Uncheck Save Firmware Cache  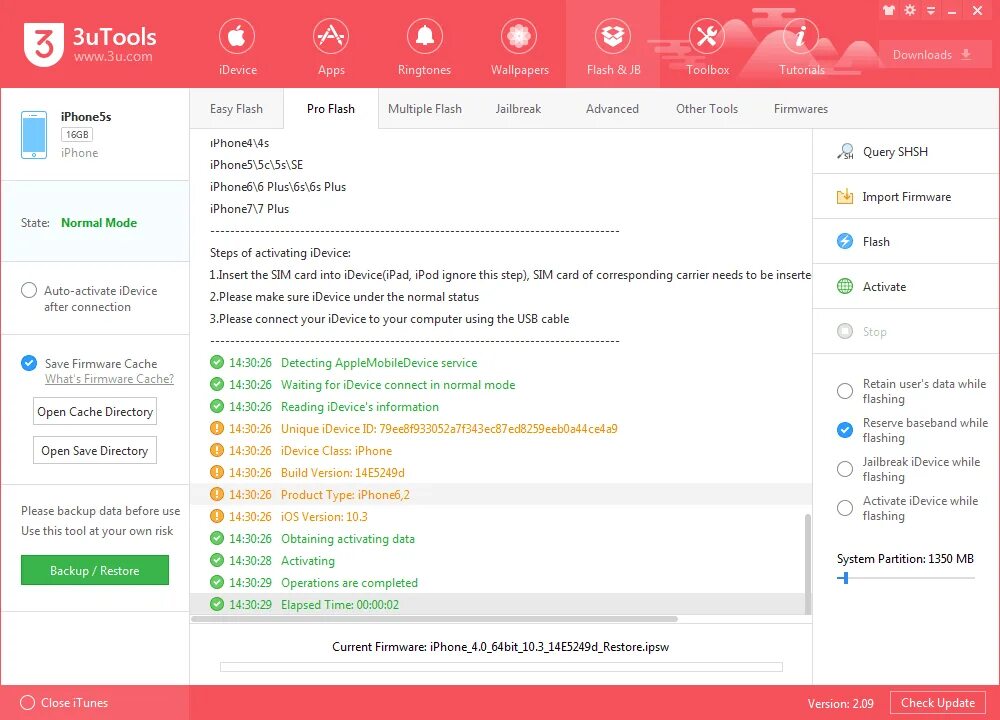(29, 363)
